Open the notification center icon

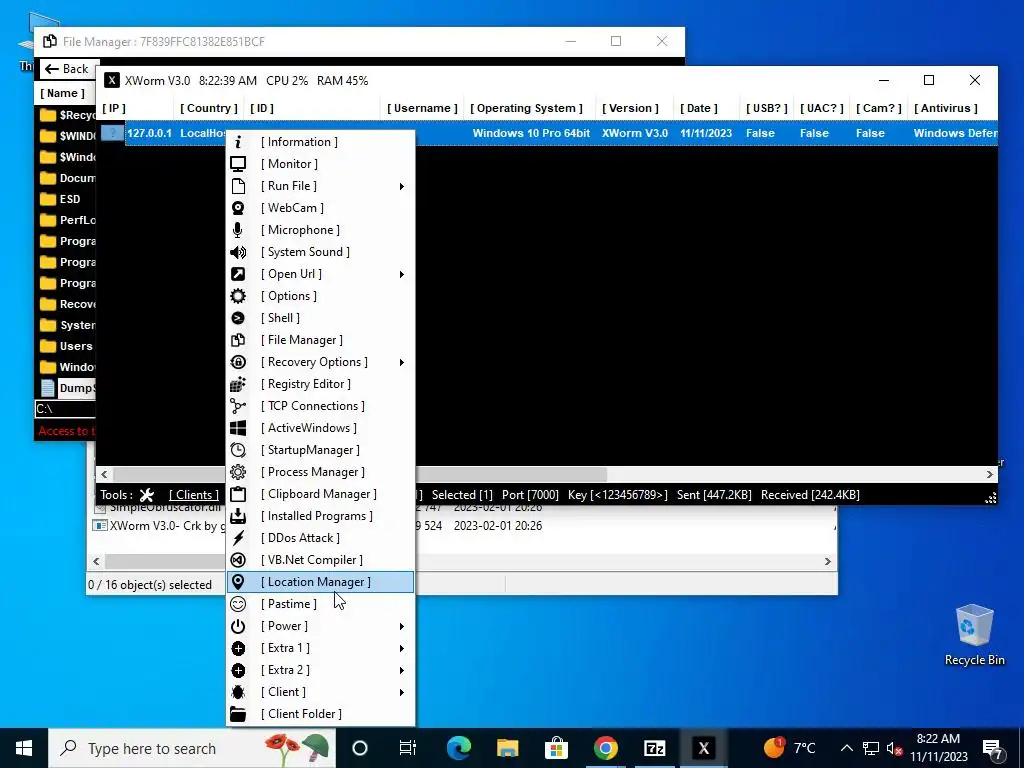point(993,749)
